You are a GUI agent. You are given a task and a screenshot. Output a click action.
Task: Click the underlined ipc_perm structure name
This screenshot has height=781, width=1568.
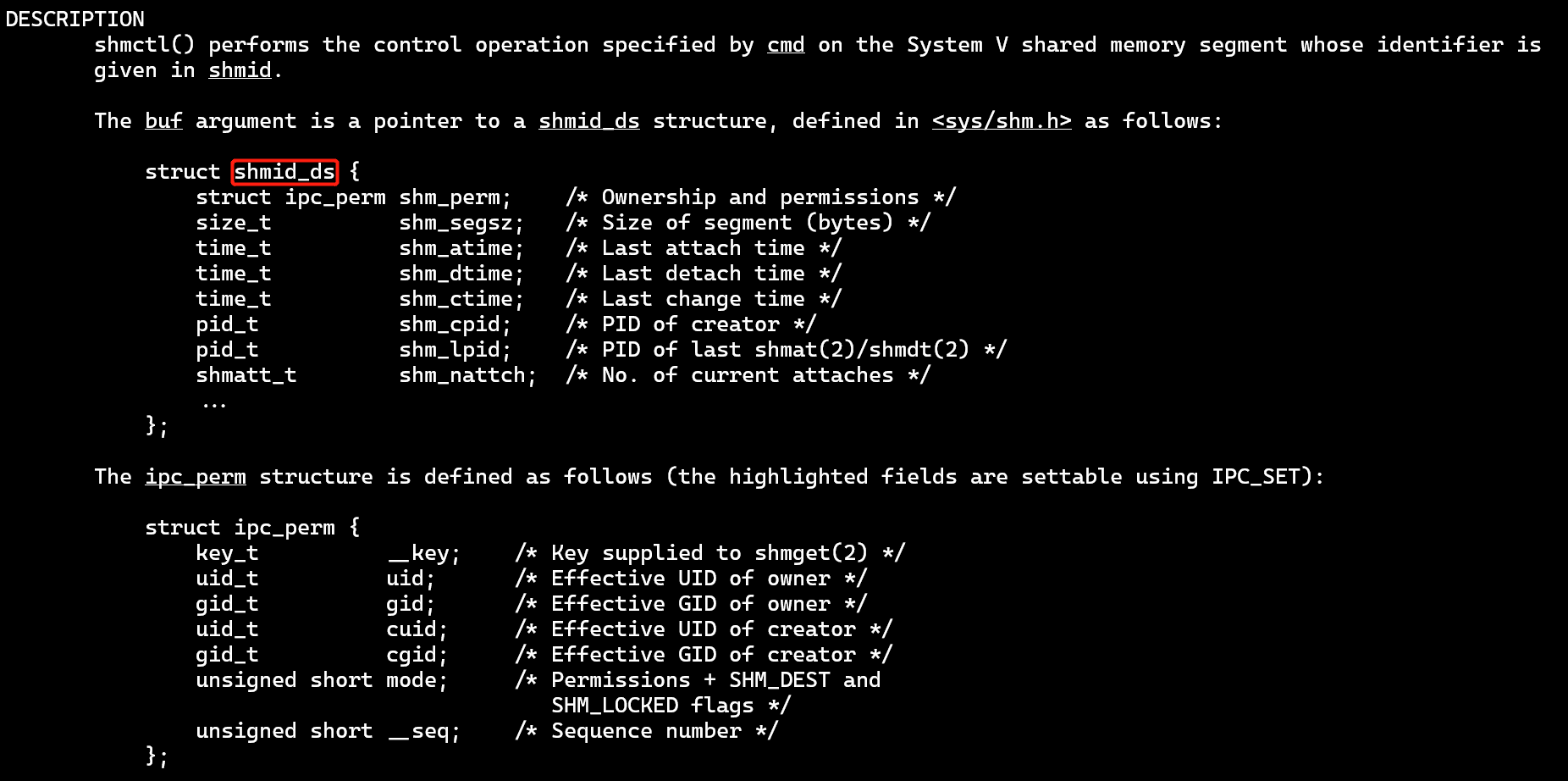[x=196, y=477]
